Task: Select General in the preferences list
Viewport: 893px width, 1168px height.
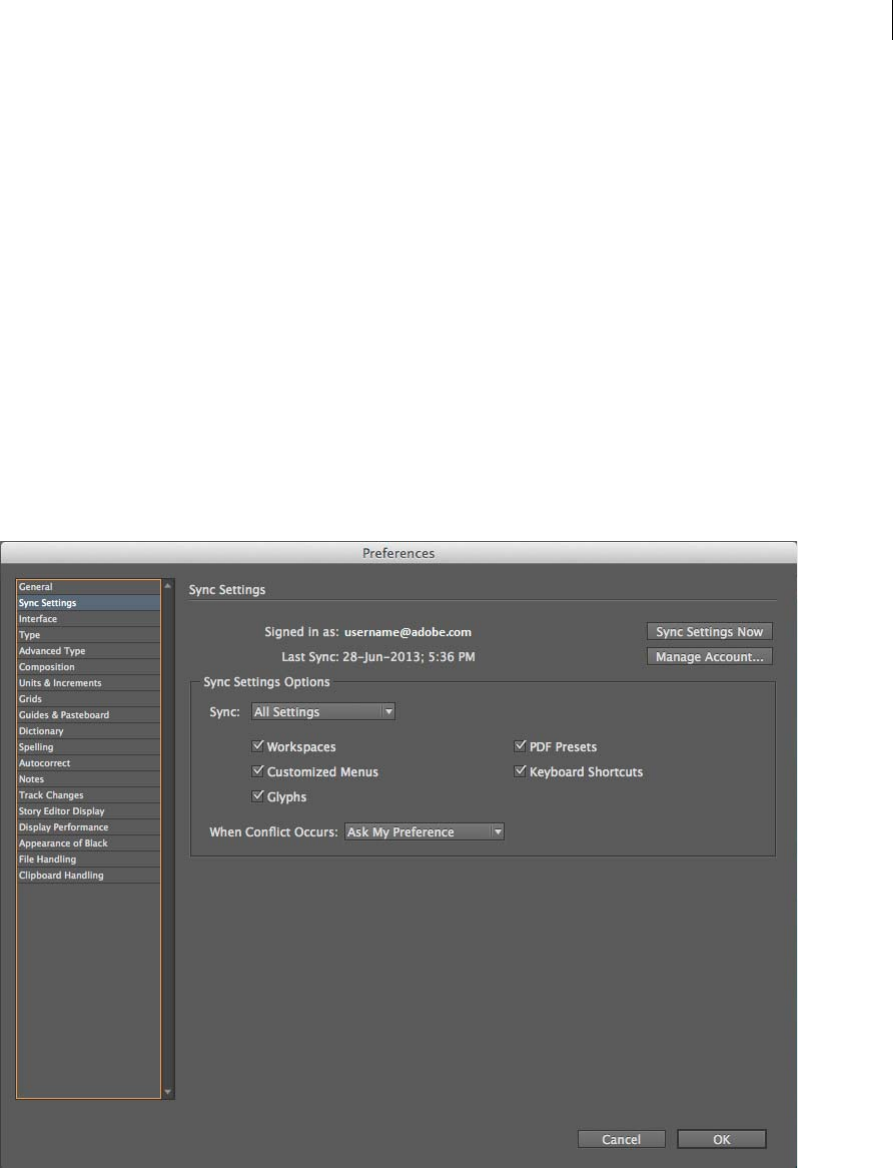Action: tap(88, 587)
